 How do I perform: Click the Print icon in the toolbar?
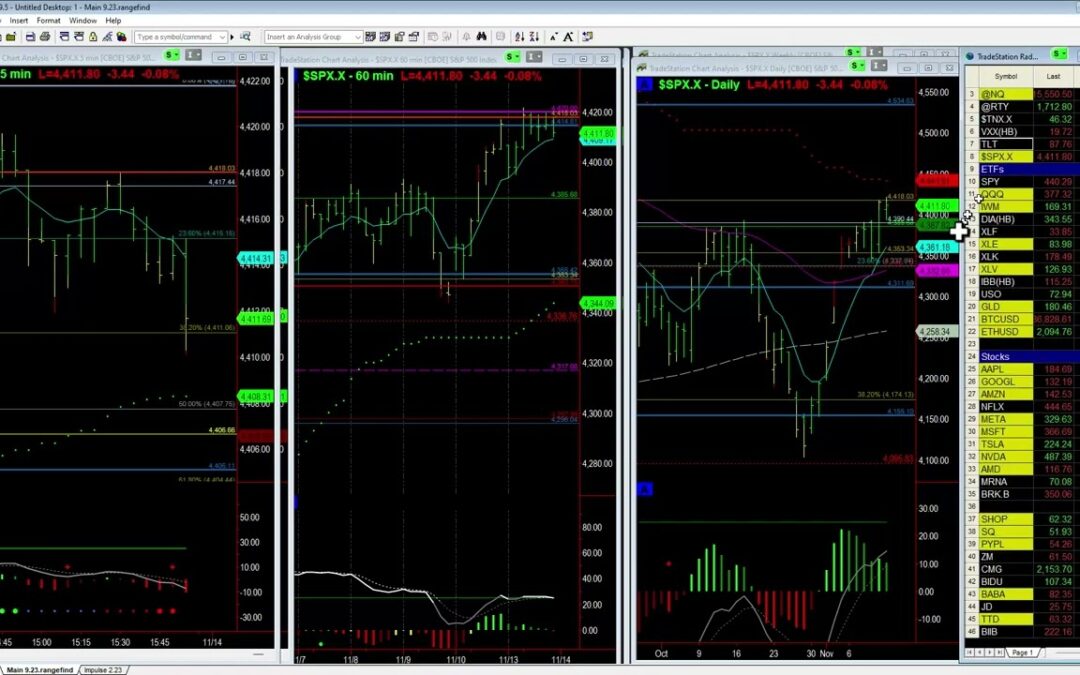tap(45, 37)
